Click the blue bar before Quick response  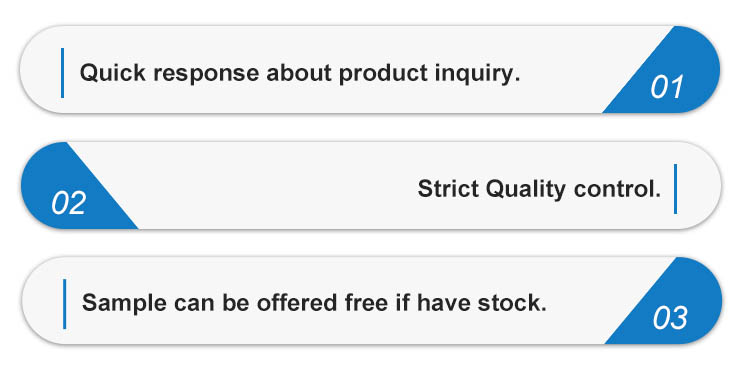click(x=63, y=73)
